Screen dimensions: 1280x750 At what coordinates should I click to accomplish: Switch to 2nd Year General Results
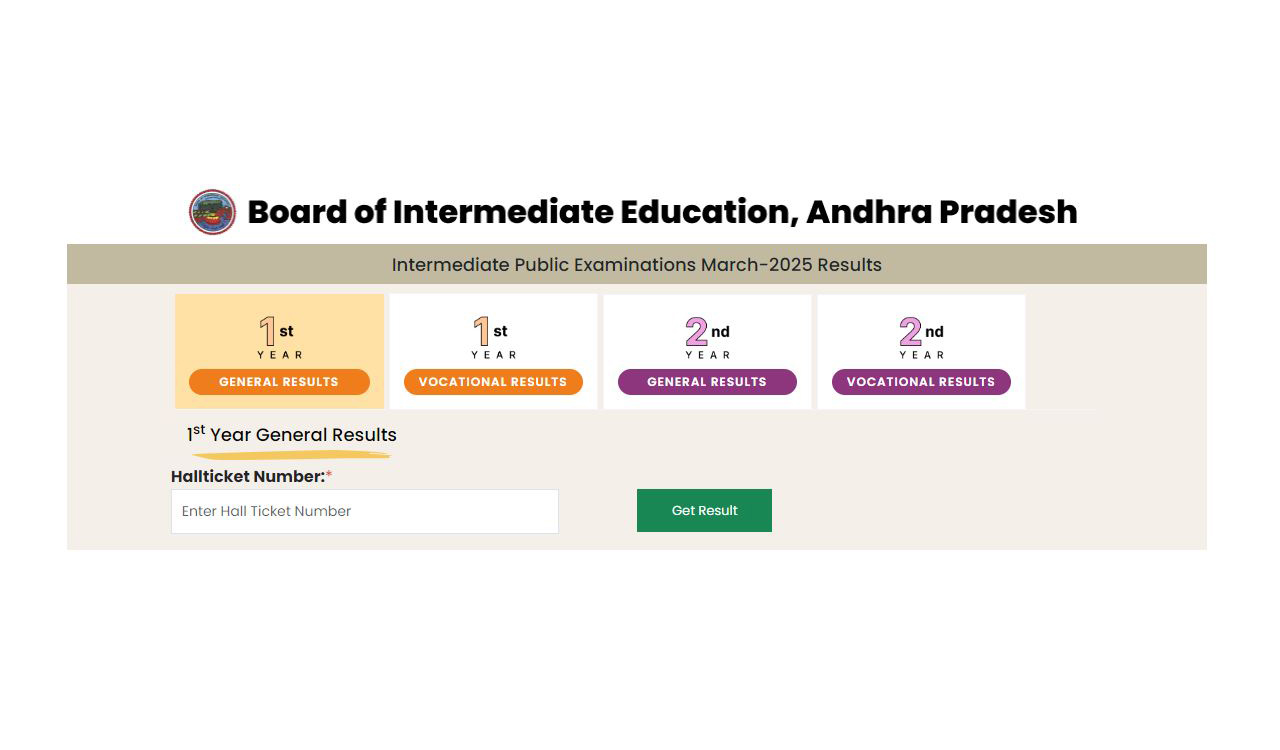(x=706, y=351)
